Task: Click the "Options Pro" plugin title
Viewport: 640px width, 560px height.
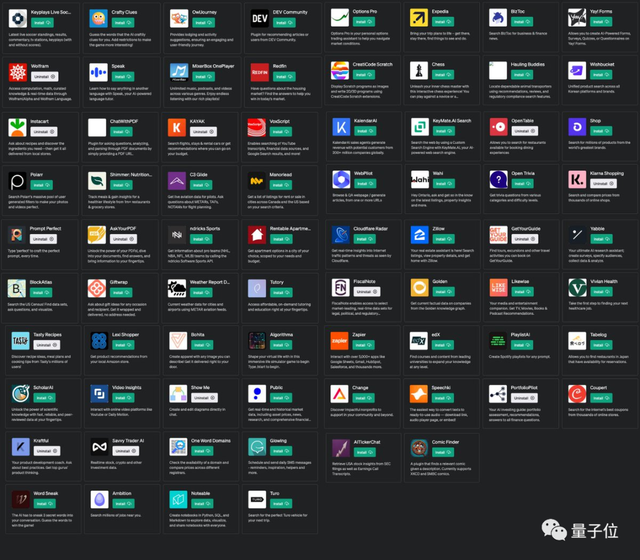Action: (x=365, y=11)
